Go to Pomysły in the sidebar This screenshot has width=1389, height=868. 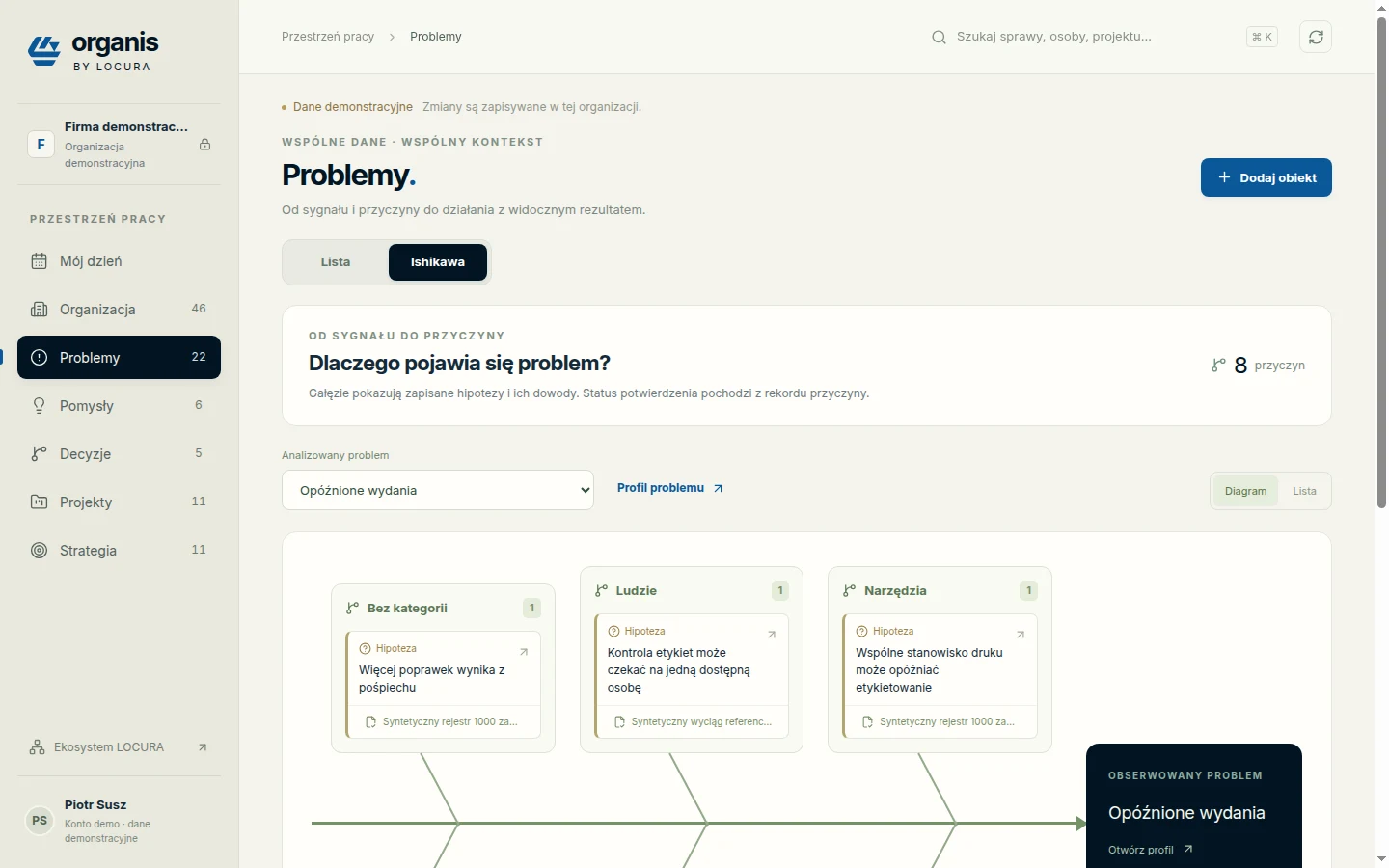pyautogui.click(x=119, y=406)
